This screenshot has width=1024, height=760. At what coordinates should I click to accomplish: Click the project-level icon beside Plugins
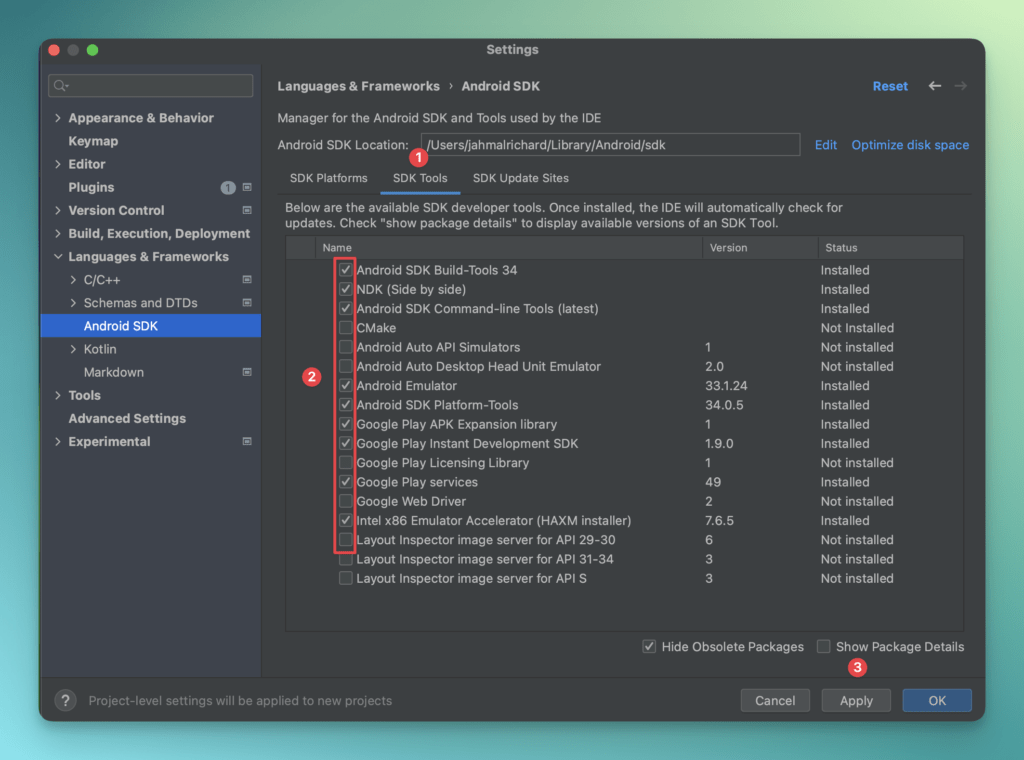tap(247, 187)
